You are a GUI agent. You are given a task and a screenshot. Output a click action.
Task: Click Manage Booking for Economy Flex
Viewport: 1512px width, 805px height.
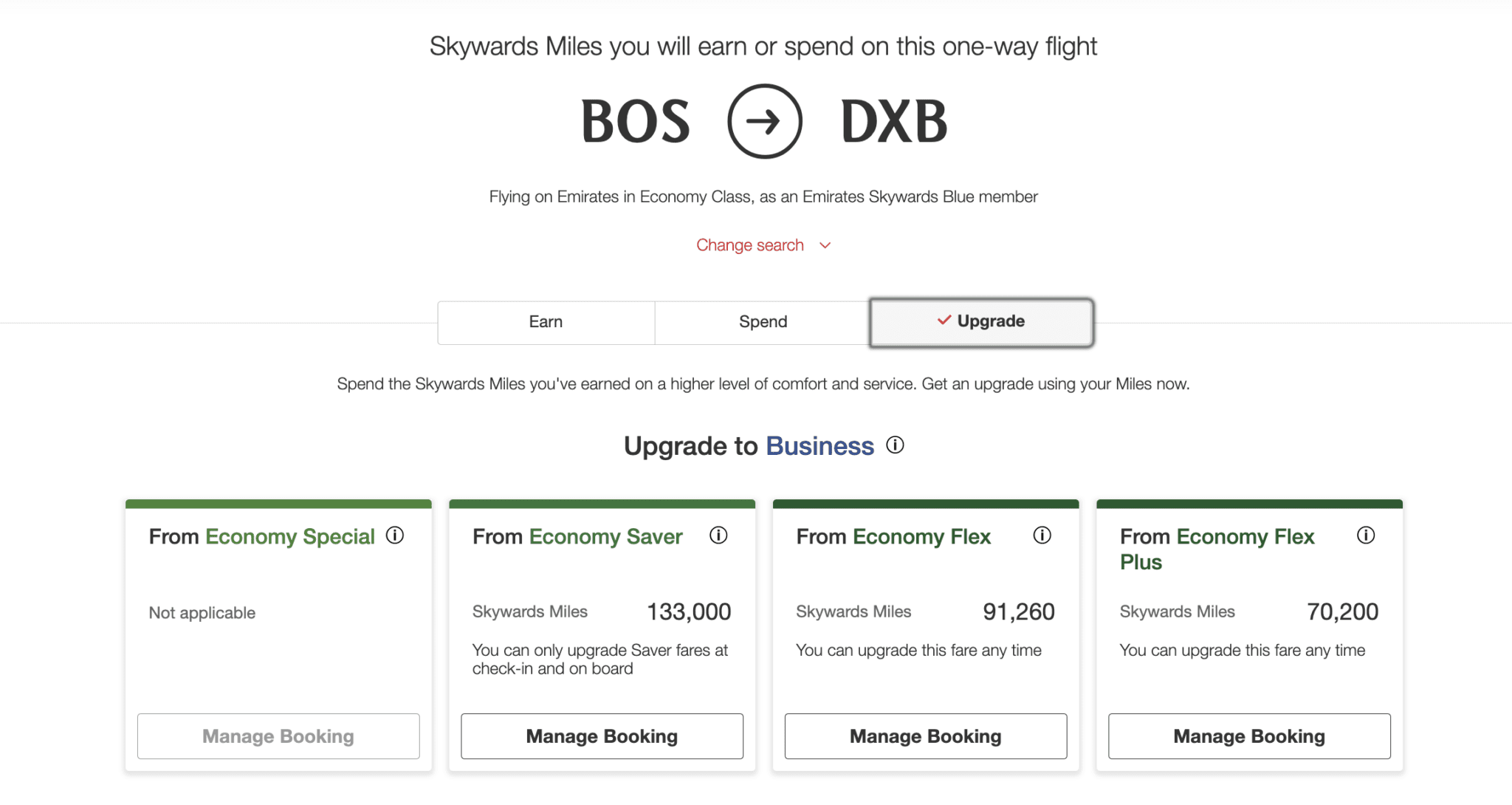[x=925, y=736]
